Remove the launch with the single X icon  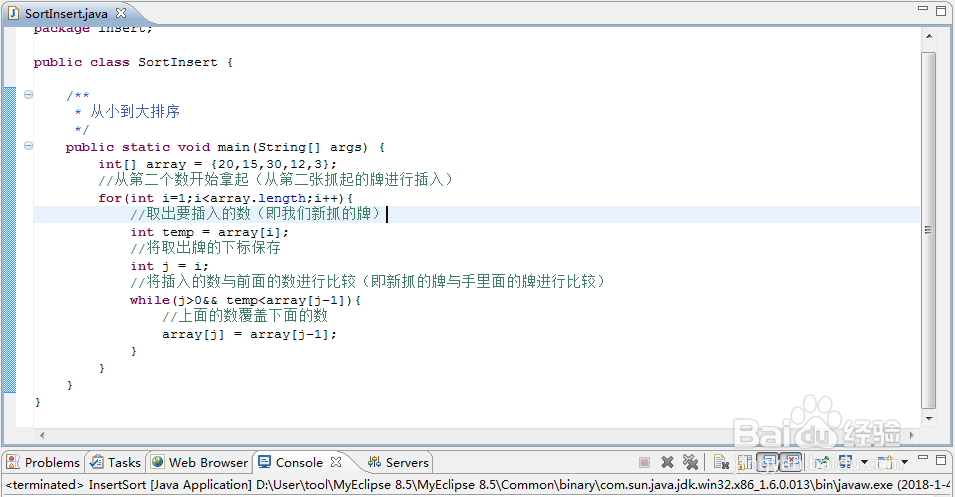click(x=668, y=462)
